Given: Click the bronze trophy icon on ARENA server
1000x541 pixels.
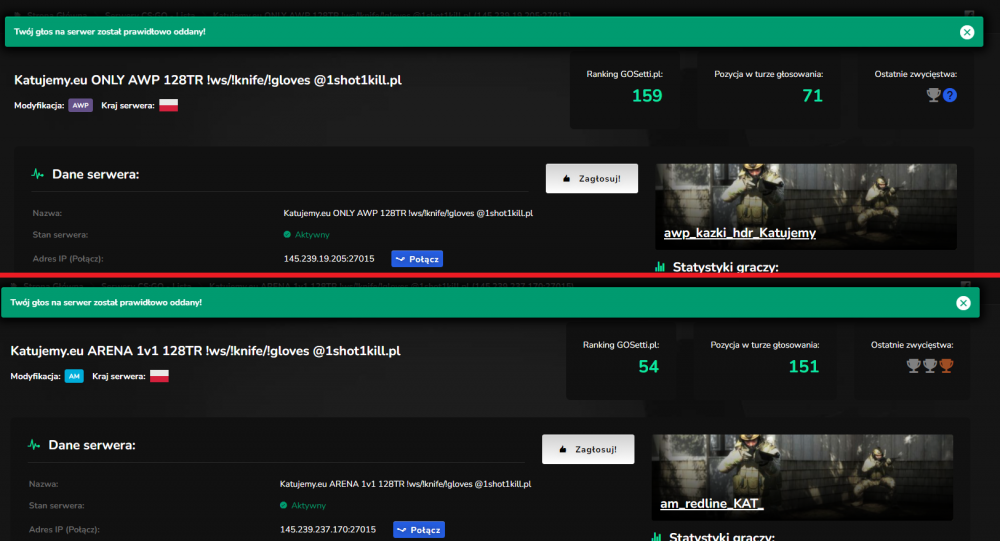Looking at the screenshot, I should coord(946,366).
